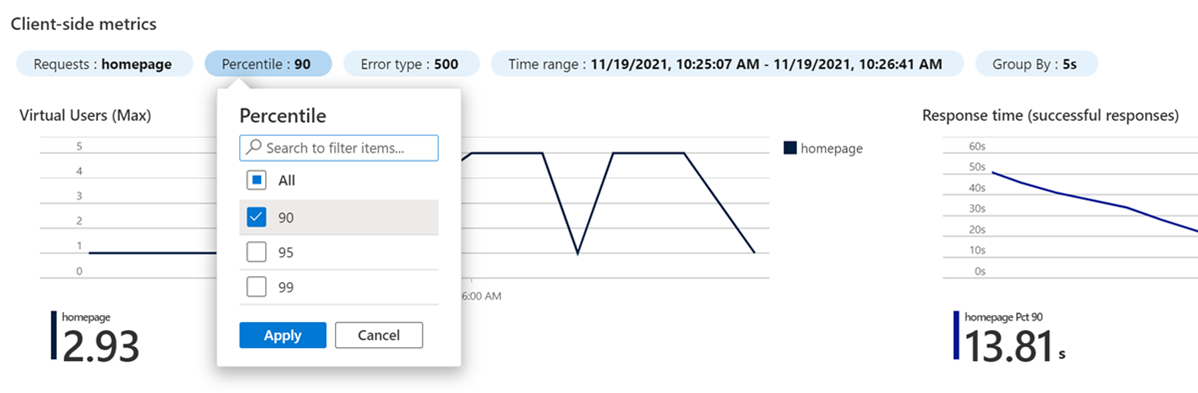
Task: Toggle the All checkbox
Action: tap(257, 180)
